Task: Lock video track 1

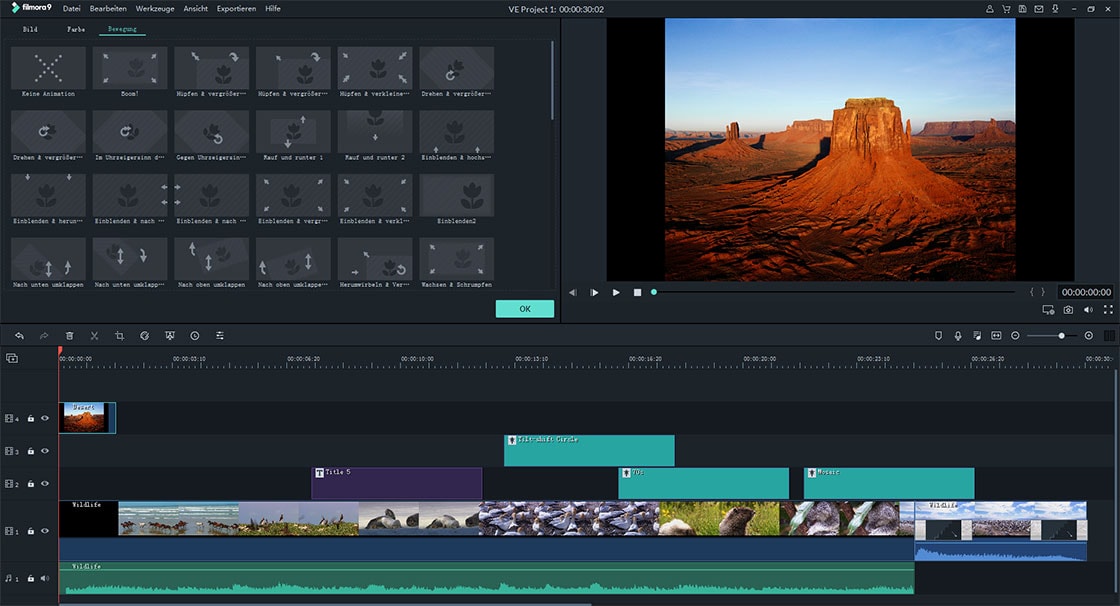Action: pos(31,531)
